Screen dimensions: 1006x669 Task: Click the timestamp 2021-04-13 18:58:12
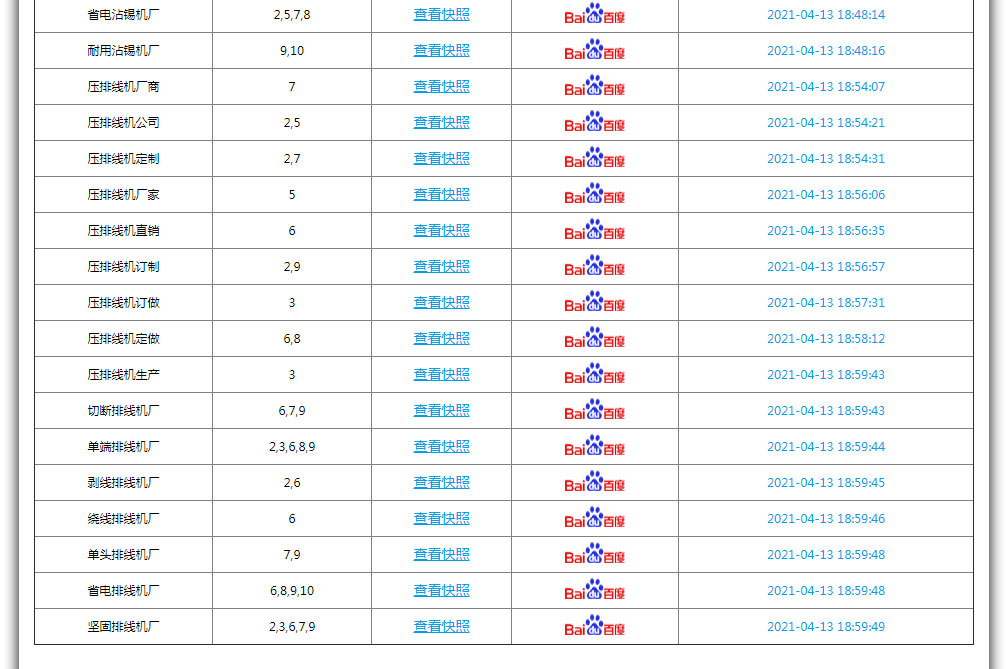tap(826, 338)
